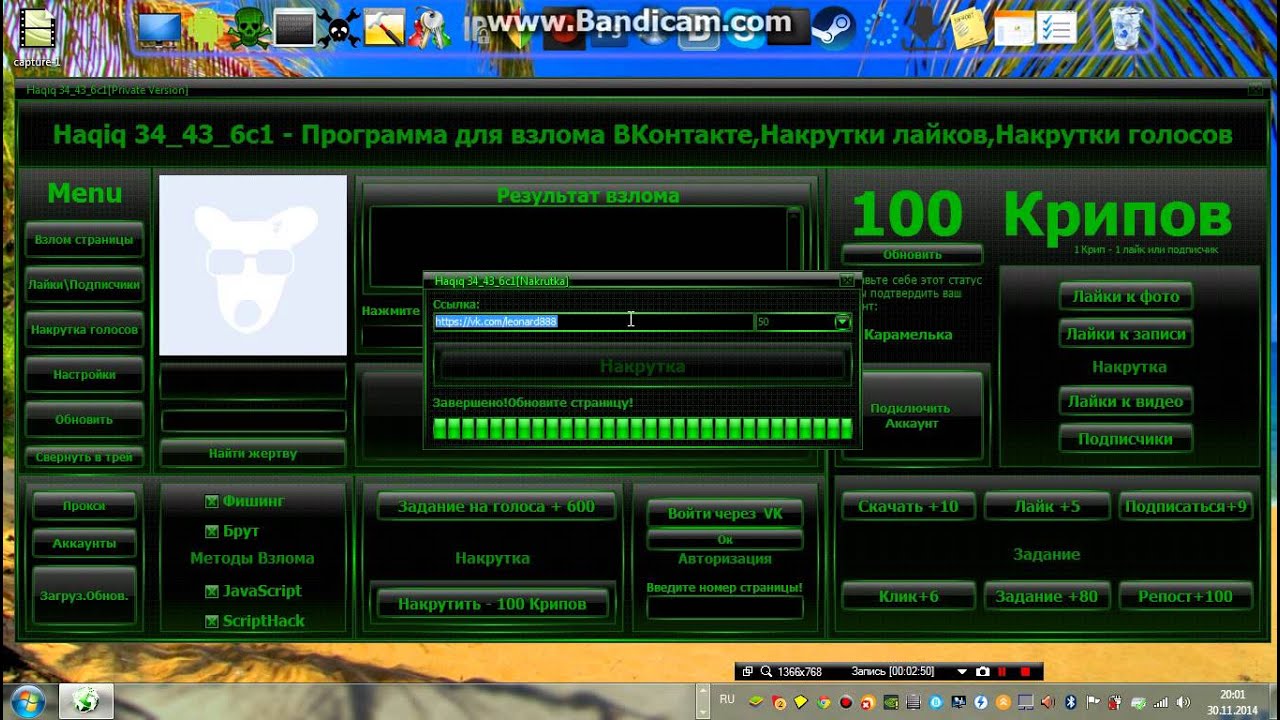Click the Bandicam magnifier icon
Viewport: 1280px width, 720px height.
click(x=767, y=672)
